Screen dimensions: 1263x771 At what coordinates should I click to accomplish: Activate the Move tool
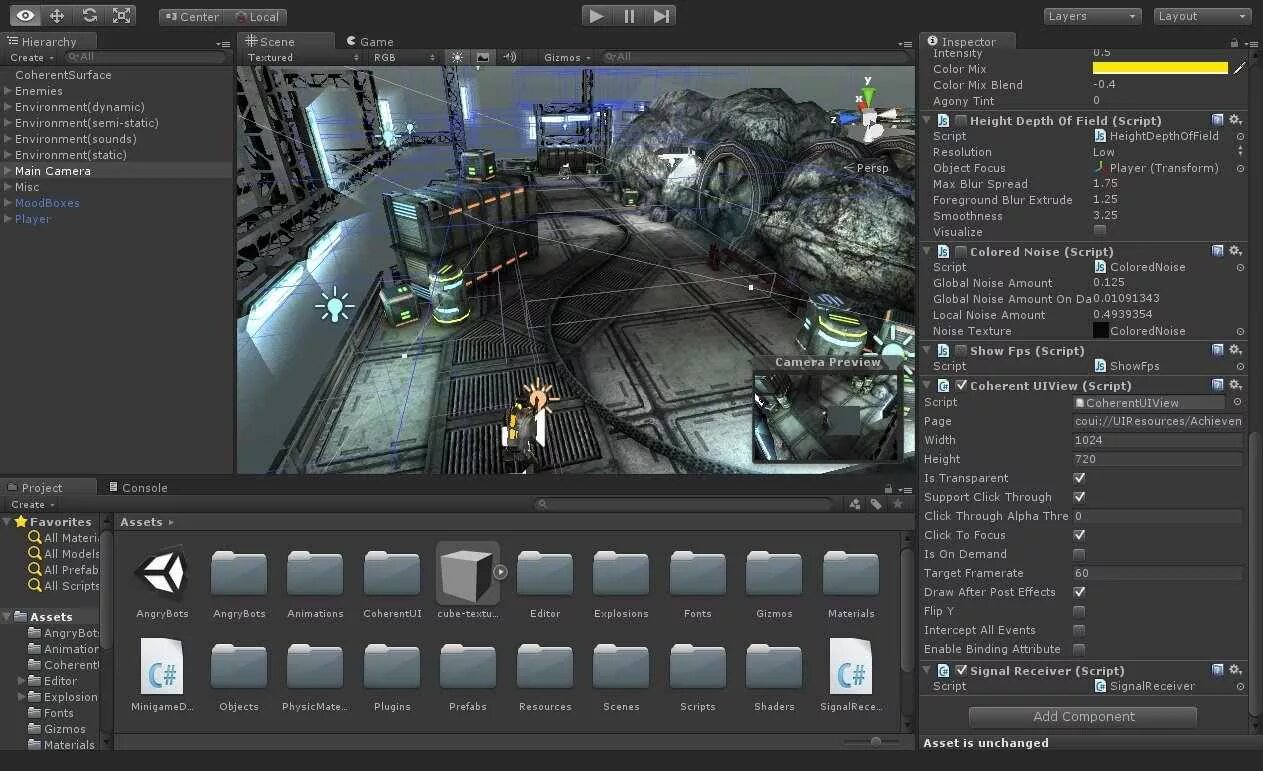click(57, 15)
